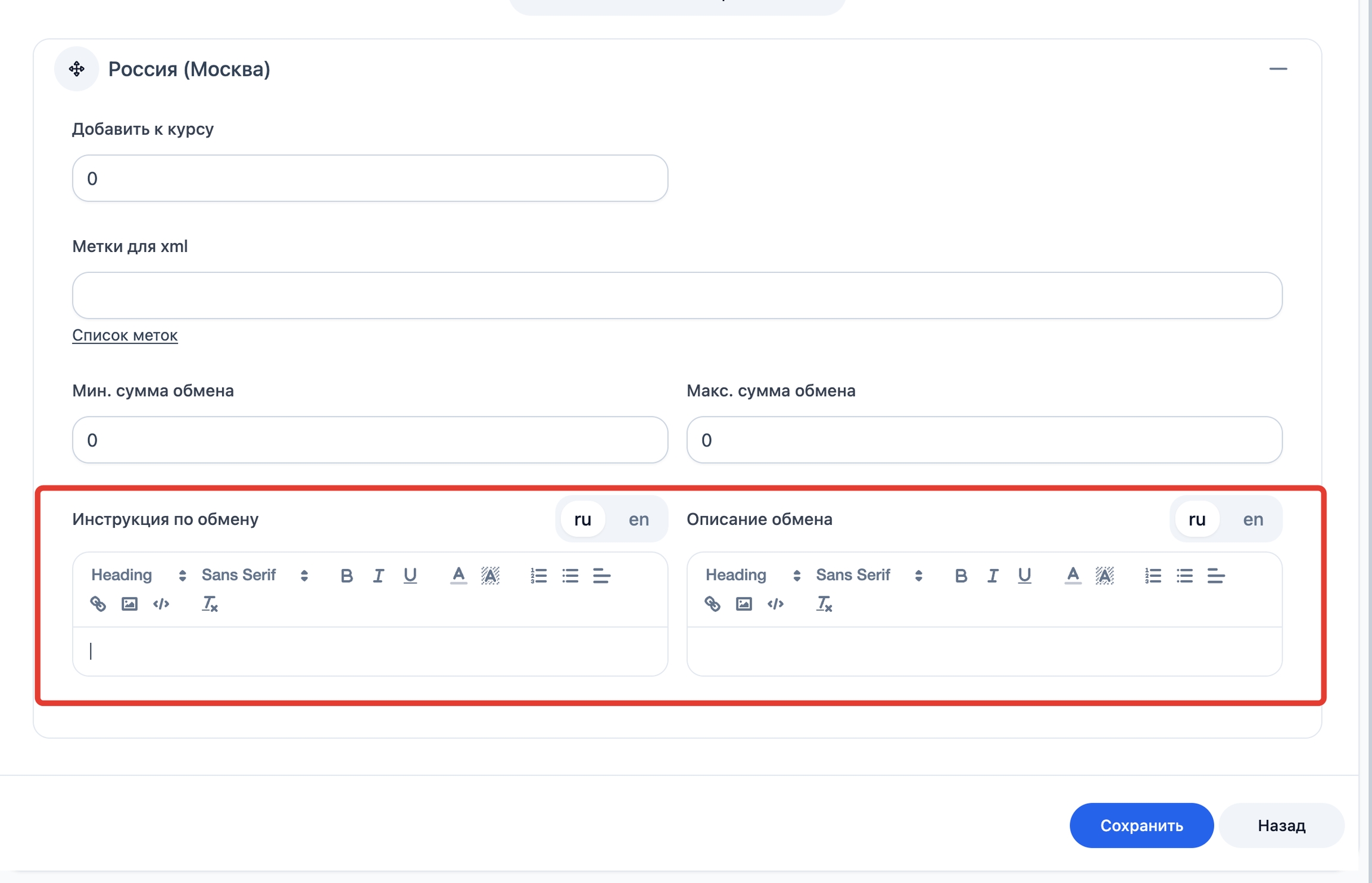The image size is (1372, 883).
Task: Apply bullet list in description editor
Action: 1184,576
